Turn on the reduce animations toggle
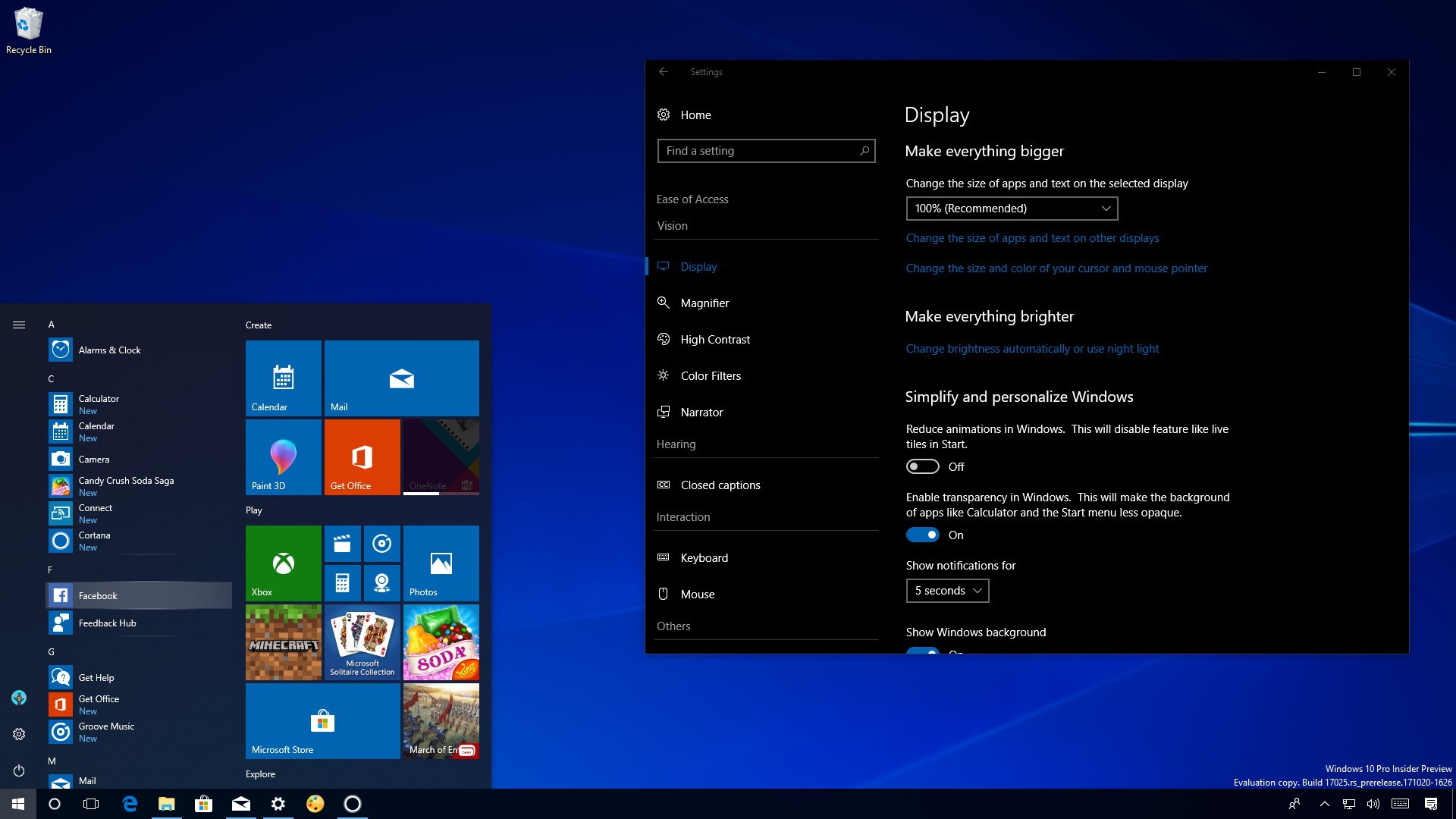This screenshot has width=1456, height=819. (922, 466)
